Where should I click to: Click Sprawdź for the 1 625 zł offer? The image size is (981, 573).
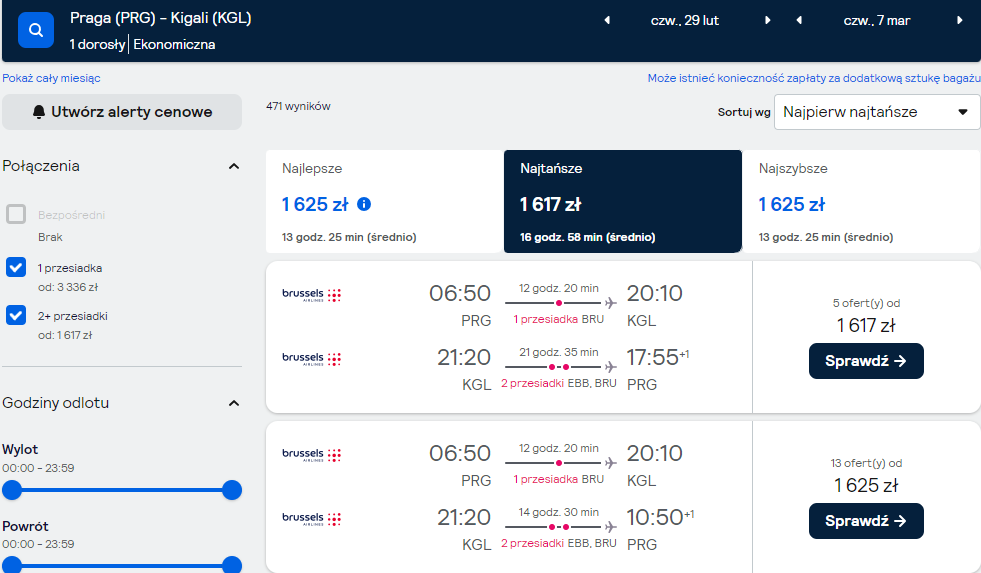pos(866,521)
